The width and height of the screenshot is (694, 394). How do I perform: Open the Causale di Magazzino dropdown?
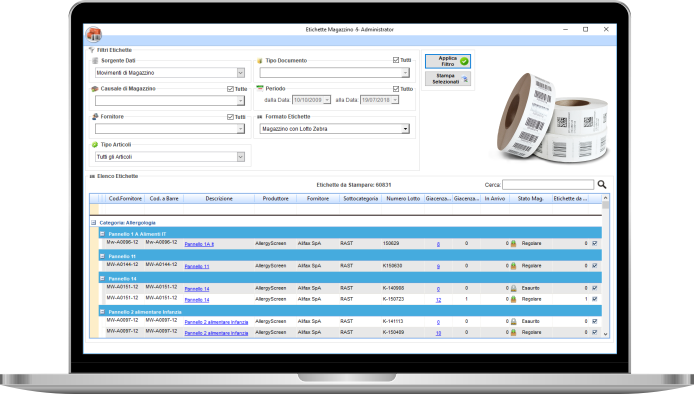(x=240, y=101)
